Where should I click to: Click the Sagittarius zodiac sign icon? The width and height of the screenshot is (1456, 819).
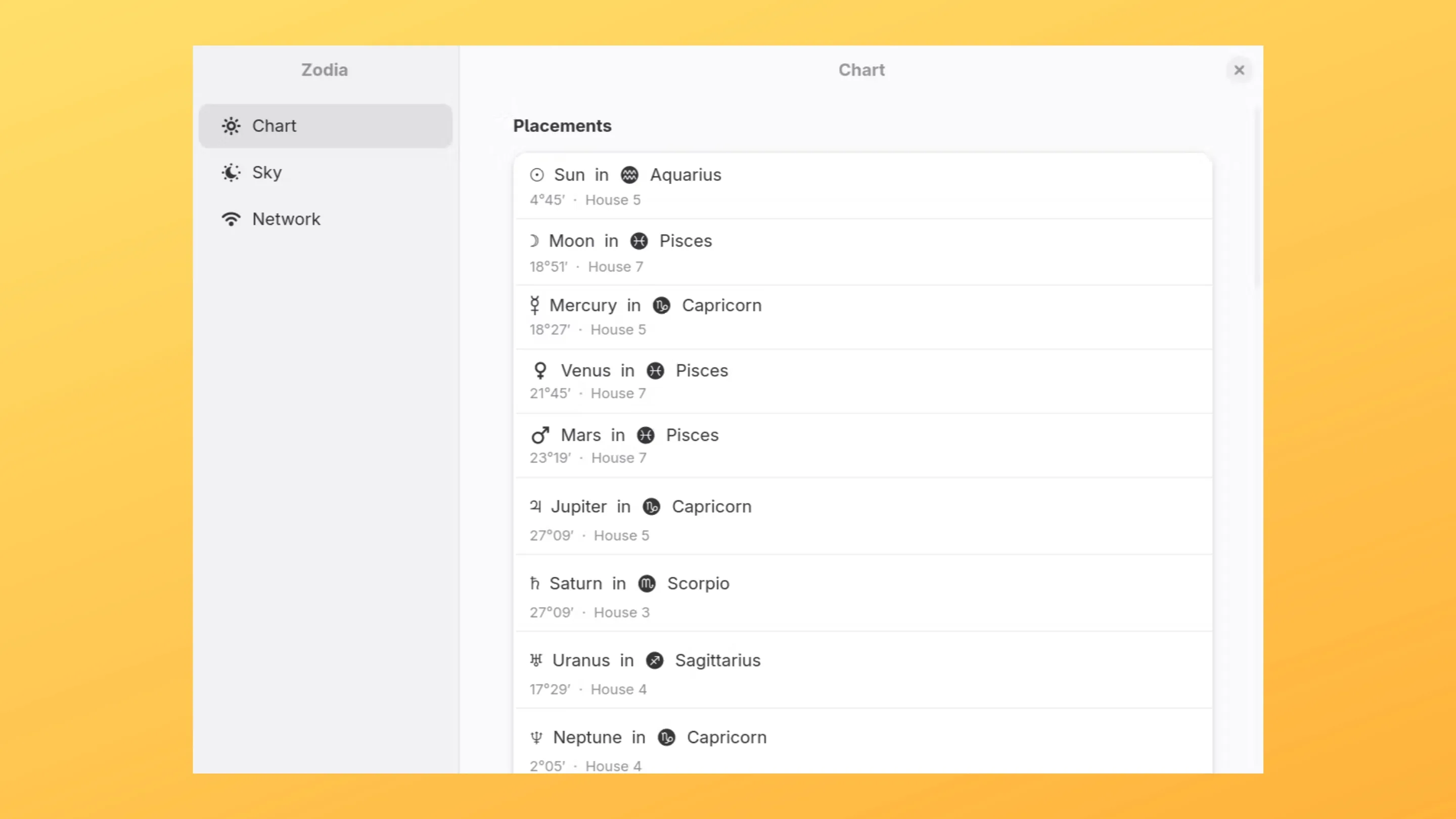point(655,660)
